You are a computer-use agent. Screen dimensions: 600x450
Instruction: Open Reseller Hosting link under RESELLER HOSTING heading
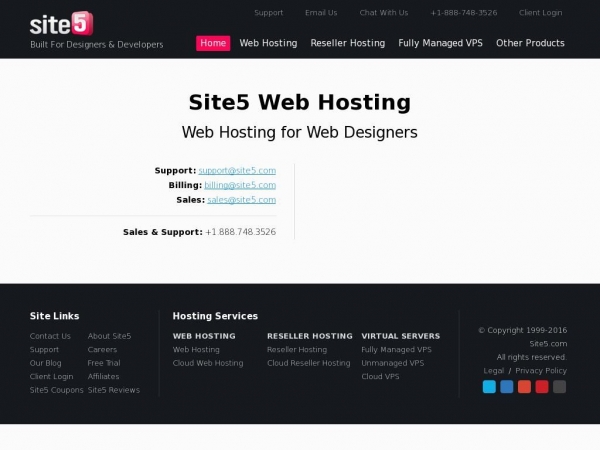click(297, 350)
